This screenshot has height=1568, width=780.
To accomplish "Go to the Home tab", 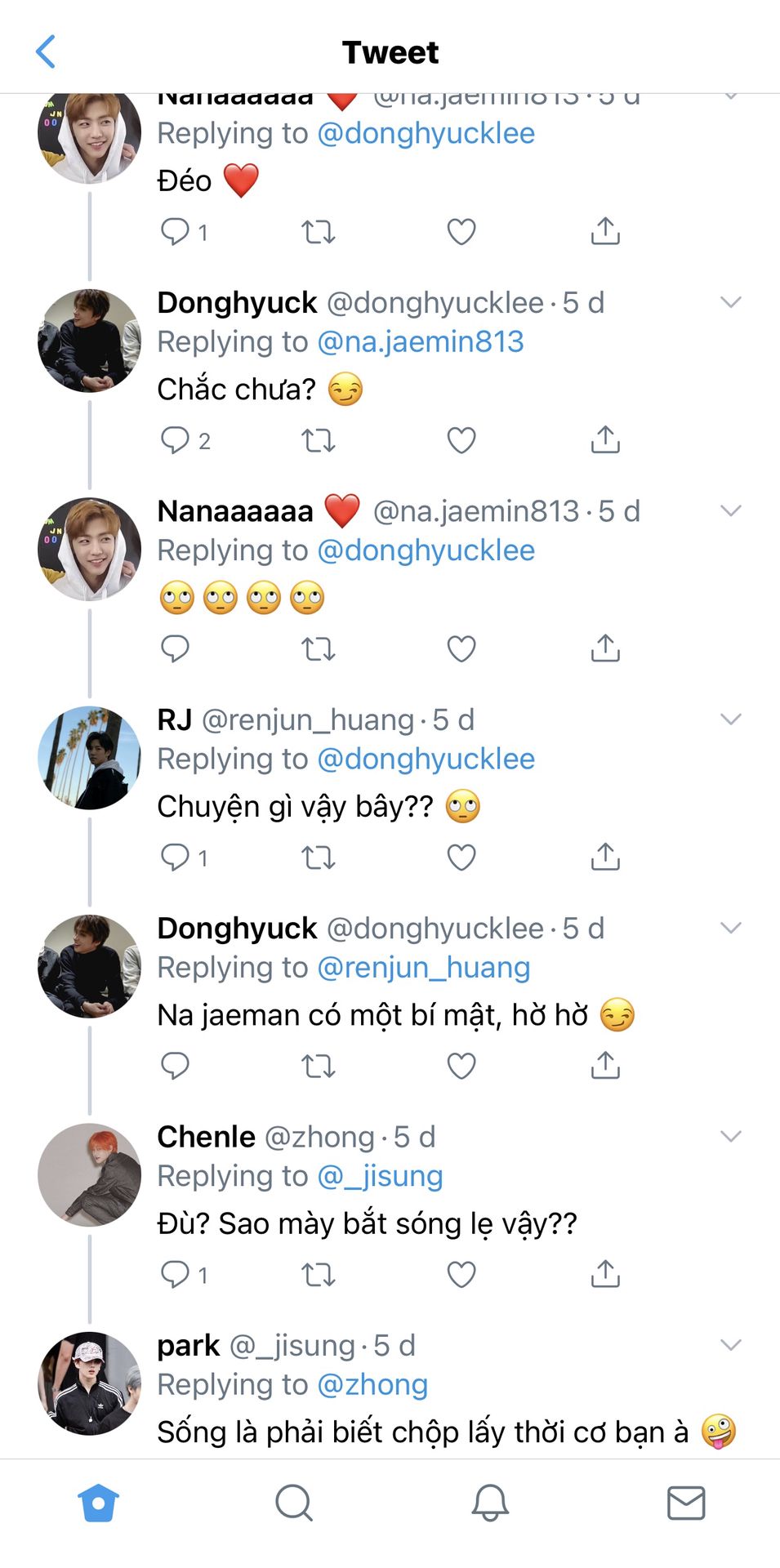I will point(99,1502).
